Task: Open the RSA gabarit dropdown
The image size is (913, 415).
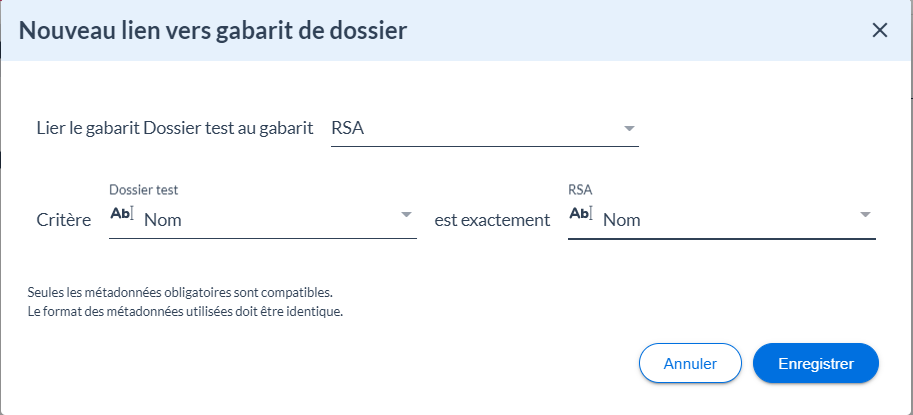Action: click(x=470, y=129)
